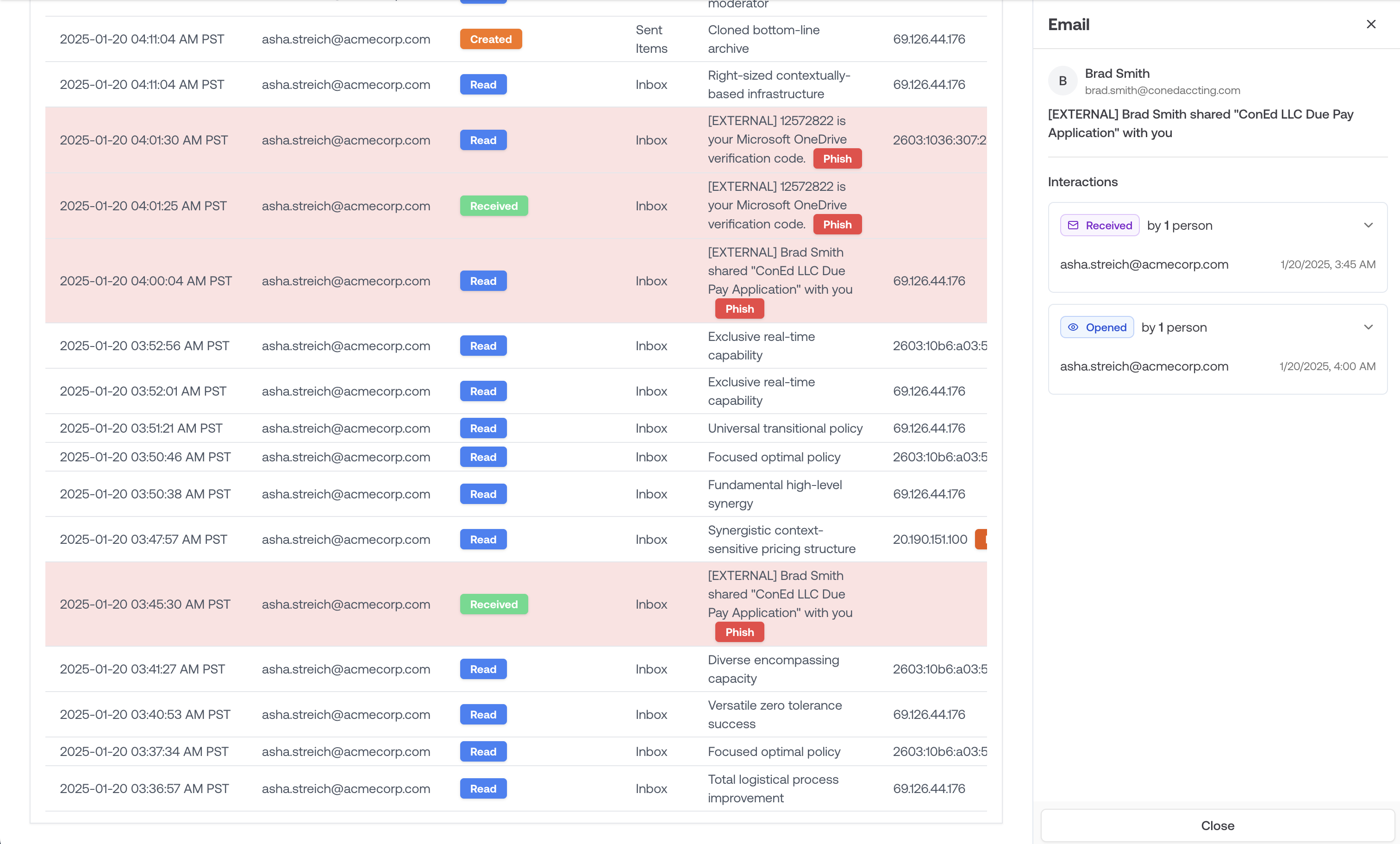
Task: Click green Received badge at 03:45:30
Action: coord(493,604)
